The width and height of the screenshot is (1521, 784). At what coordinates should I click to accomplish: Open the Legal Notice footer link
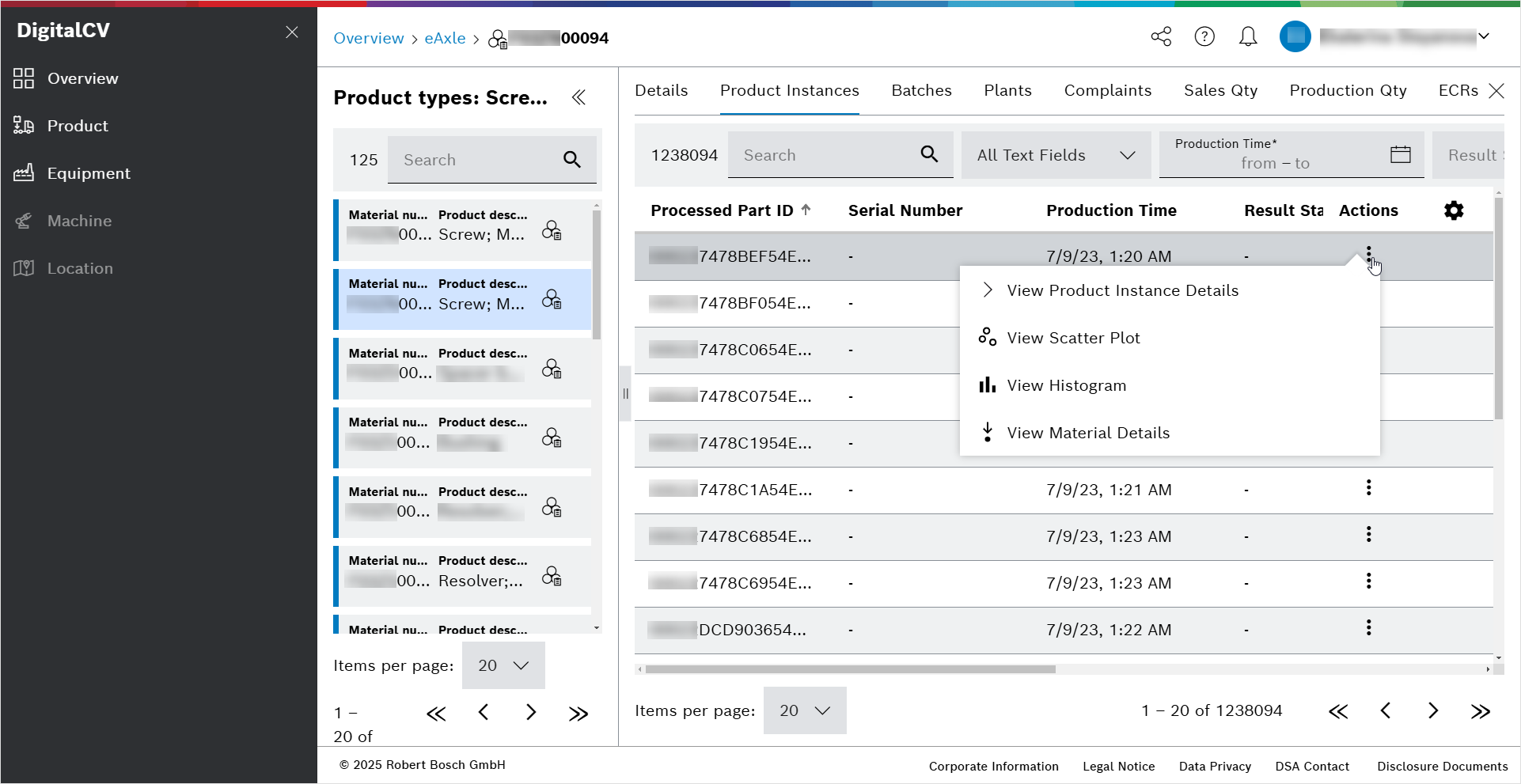click(1118, 766)
